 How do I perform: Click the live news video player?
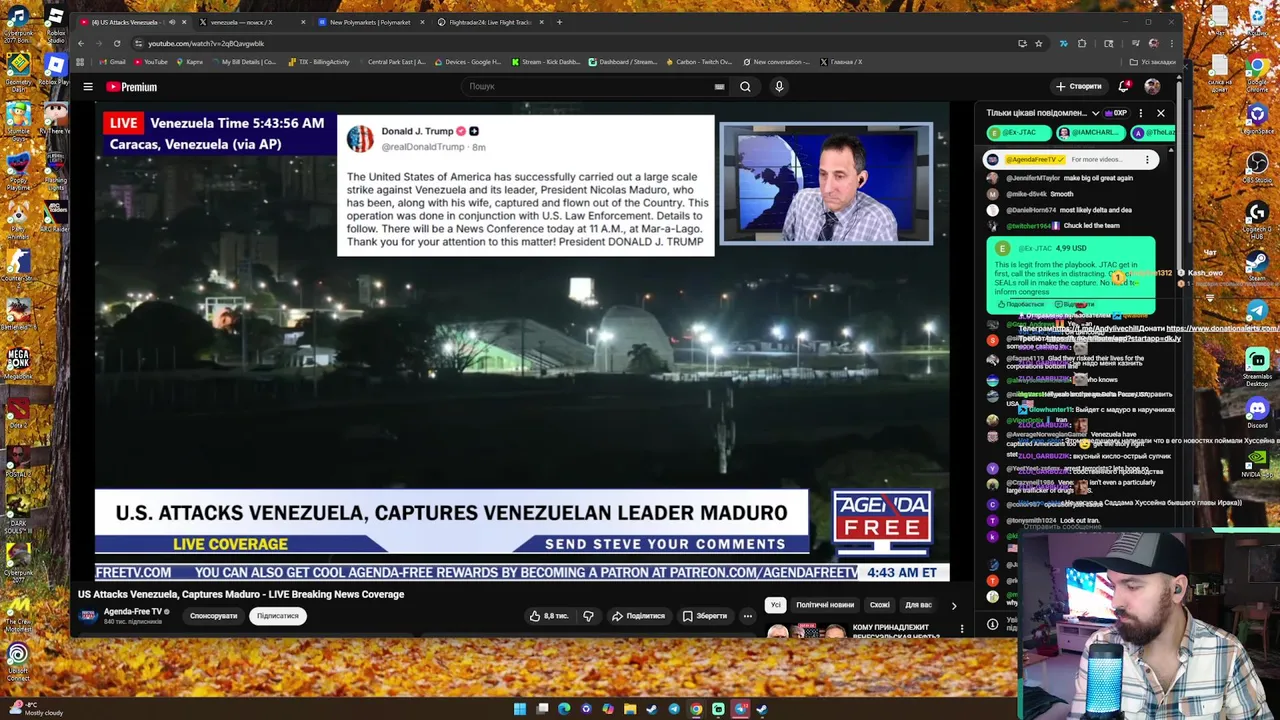[522, 342]
